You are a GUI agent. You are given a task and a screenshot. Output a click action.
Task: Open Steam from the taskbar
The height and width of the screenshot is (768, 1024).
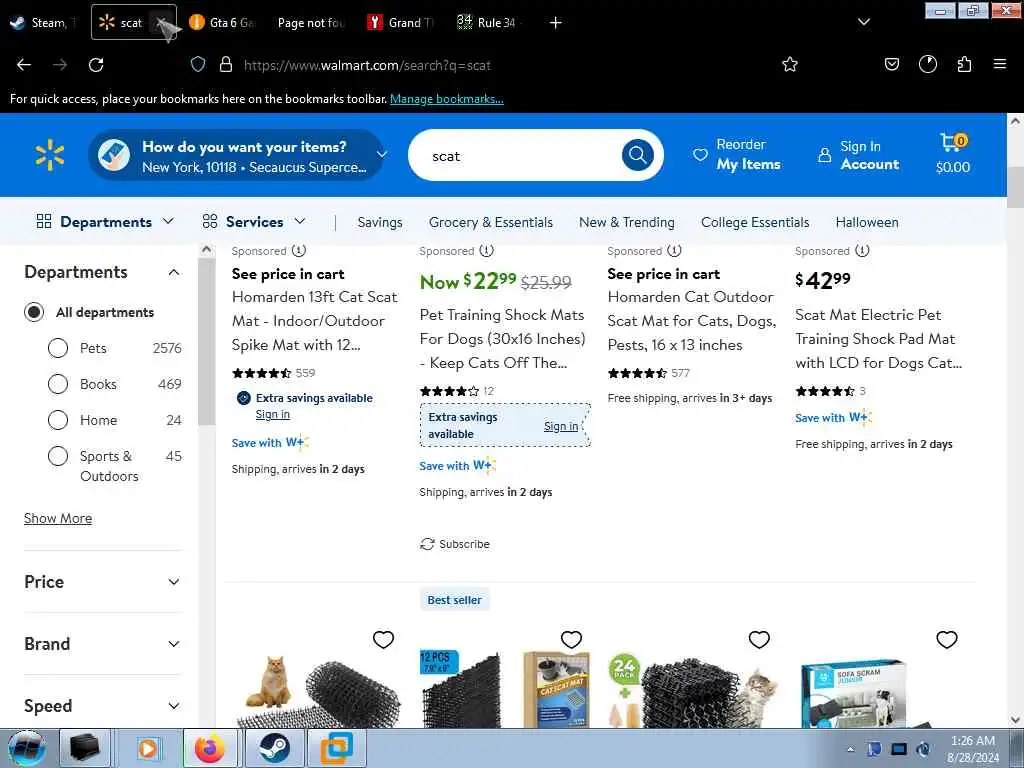274,748
